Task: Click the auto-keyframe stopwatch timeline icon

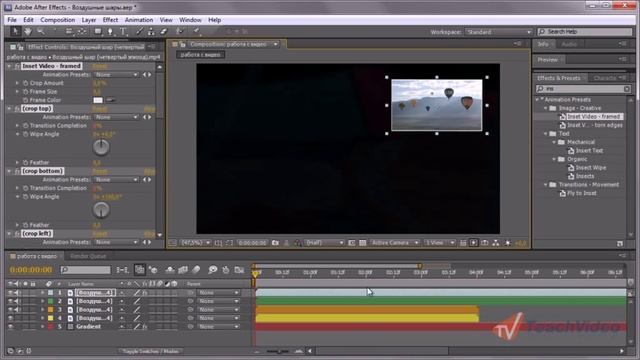Action: 226,270
